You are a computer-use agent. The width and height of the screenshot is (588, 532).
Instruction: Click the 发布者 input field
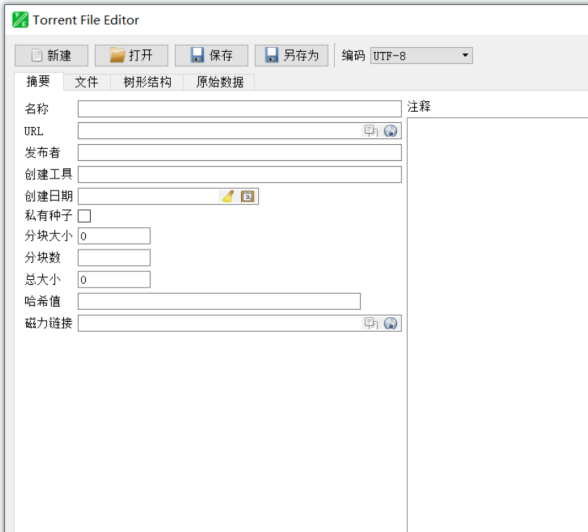point(240,153)
